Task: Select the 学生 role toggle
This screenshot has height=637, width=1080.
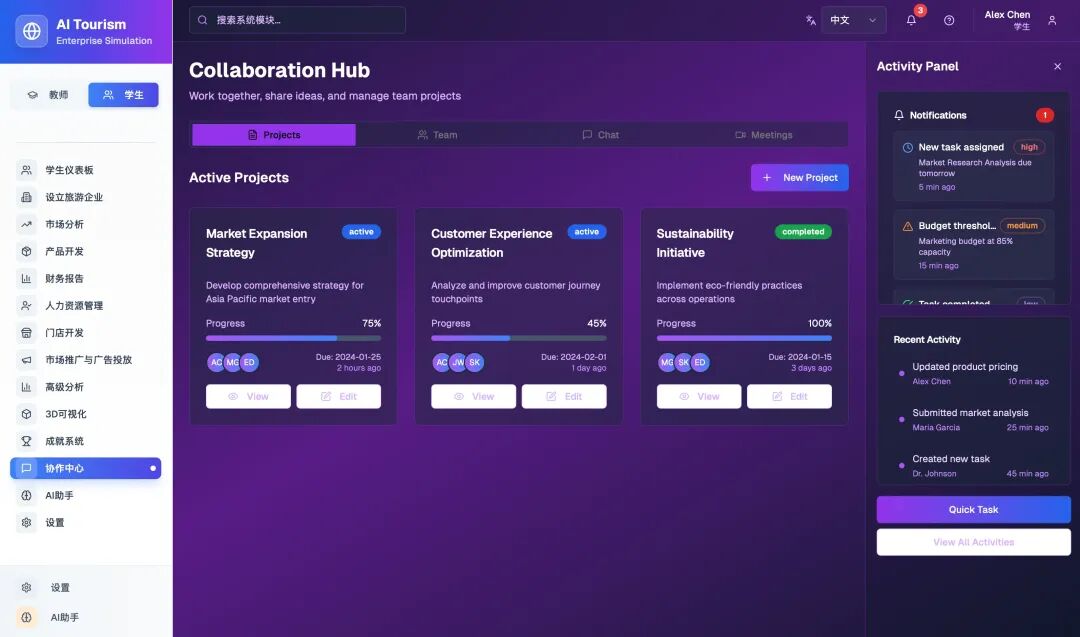Action: (x=123, y=95)
